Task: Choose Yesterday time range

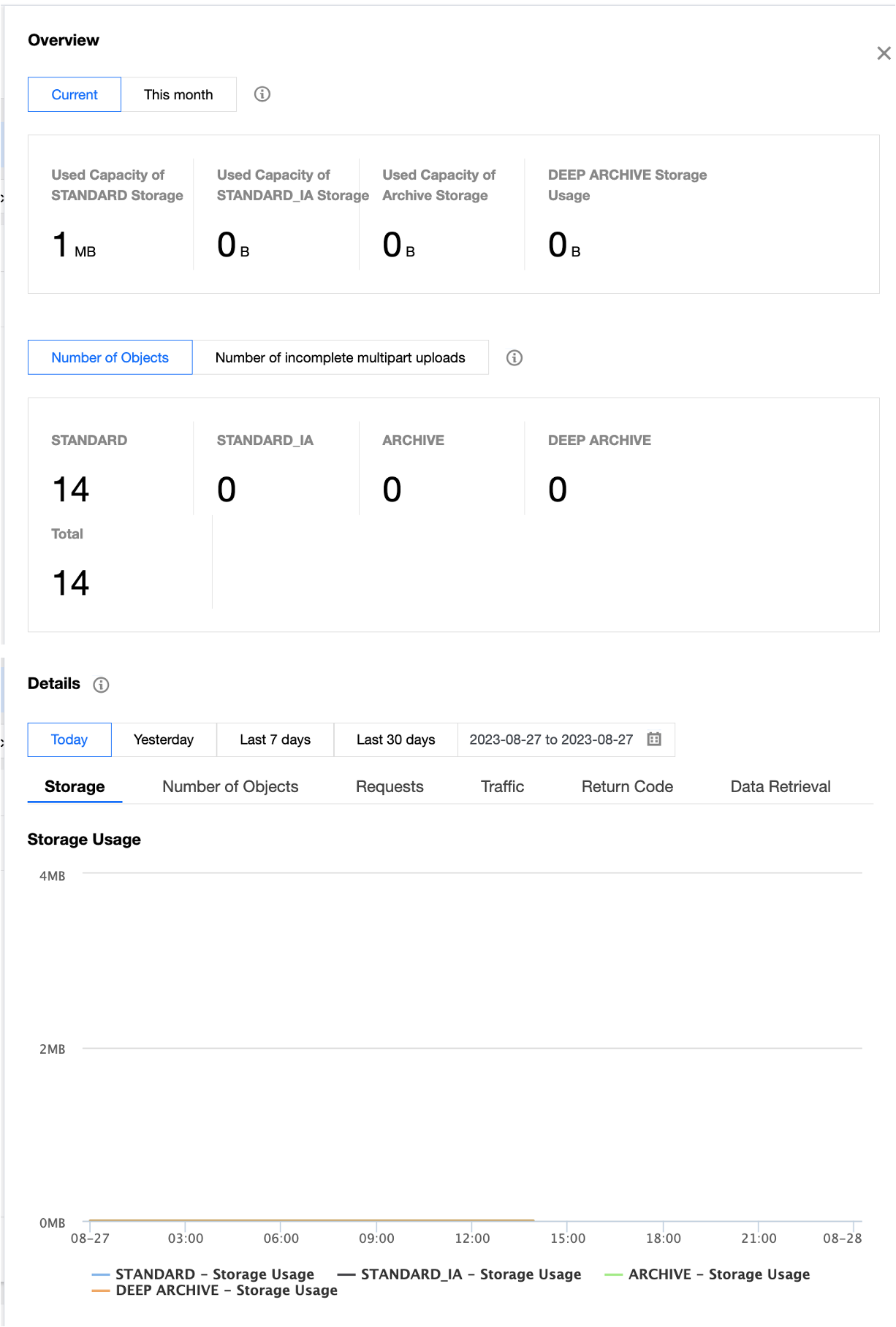Action: (x=164, y=739)
